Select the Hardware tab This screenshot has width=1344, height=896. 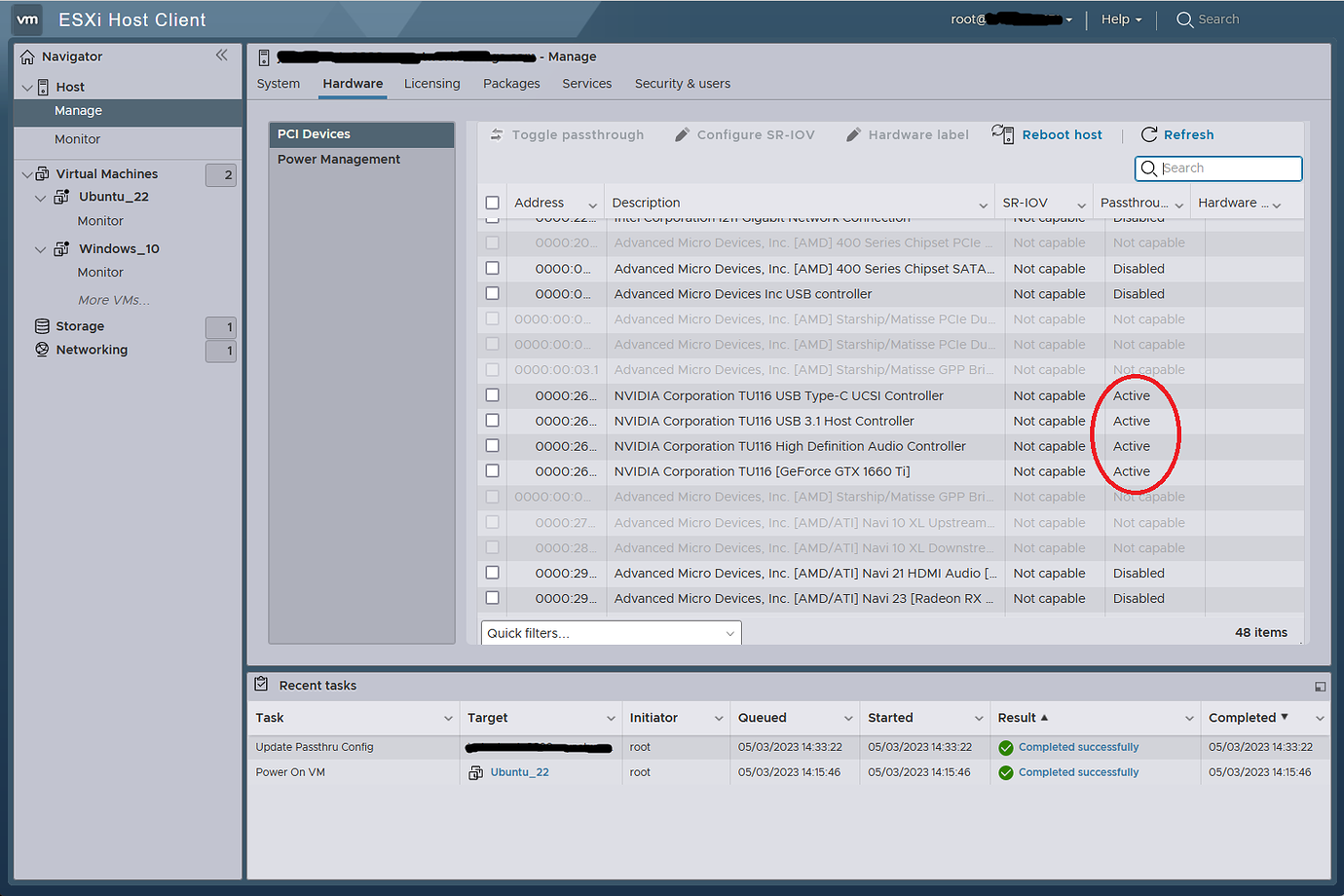click(353, 84)
